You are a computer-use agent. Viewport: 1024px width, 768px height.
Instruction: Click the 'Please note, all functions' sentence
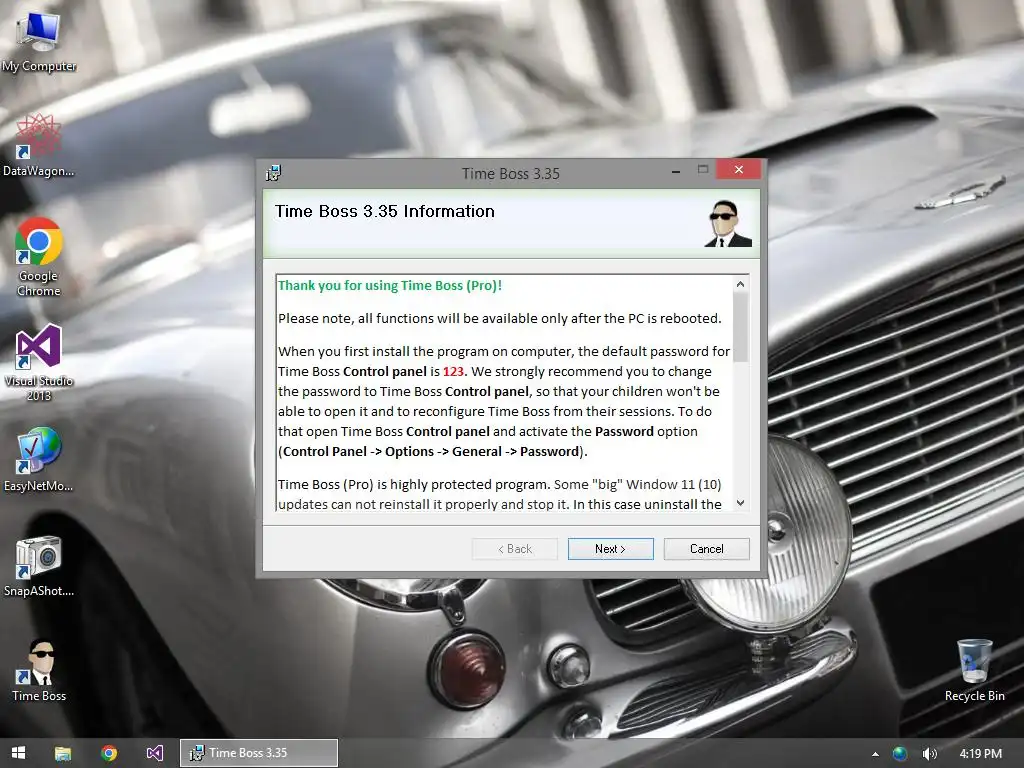click(500, 319)
